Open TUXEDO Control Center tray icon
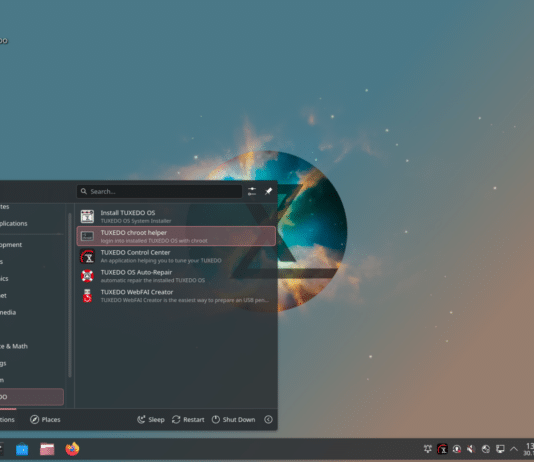534x462 pixels. [x=442, y=449]
